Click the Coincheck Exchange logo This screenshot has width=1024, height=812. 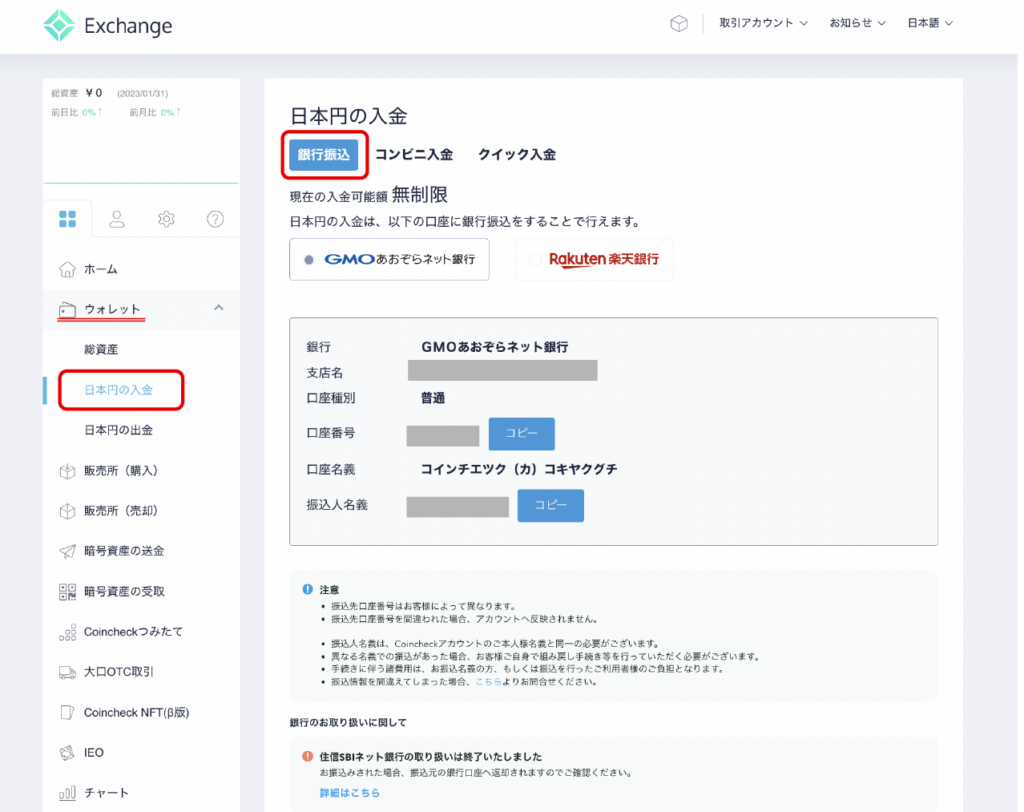(x=108, y=26)
